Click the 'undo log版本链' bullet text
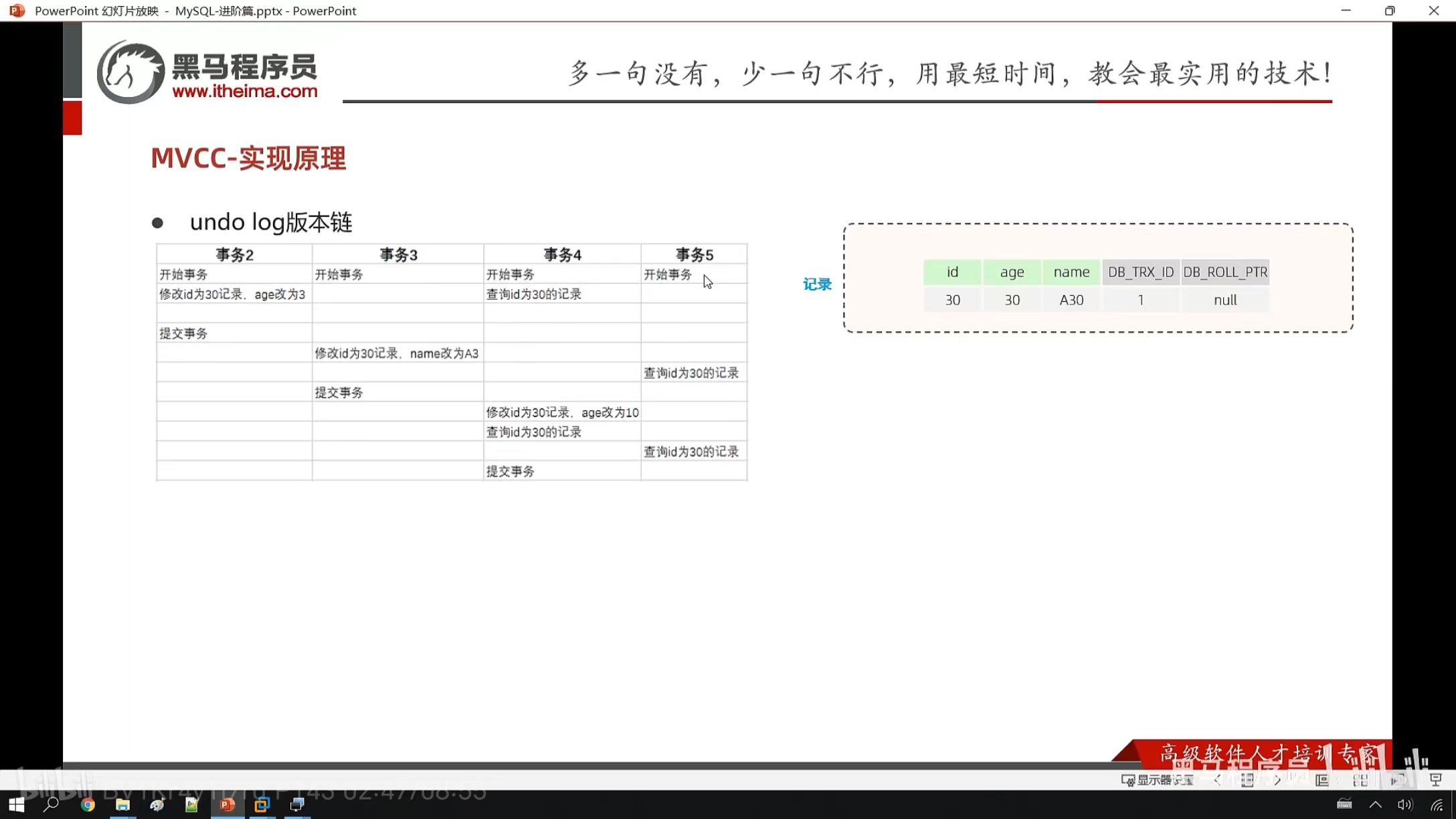Viewport: 1456px width, 819px height. click(271, 222)
